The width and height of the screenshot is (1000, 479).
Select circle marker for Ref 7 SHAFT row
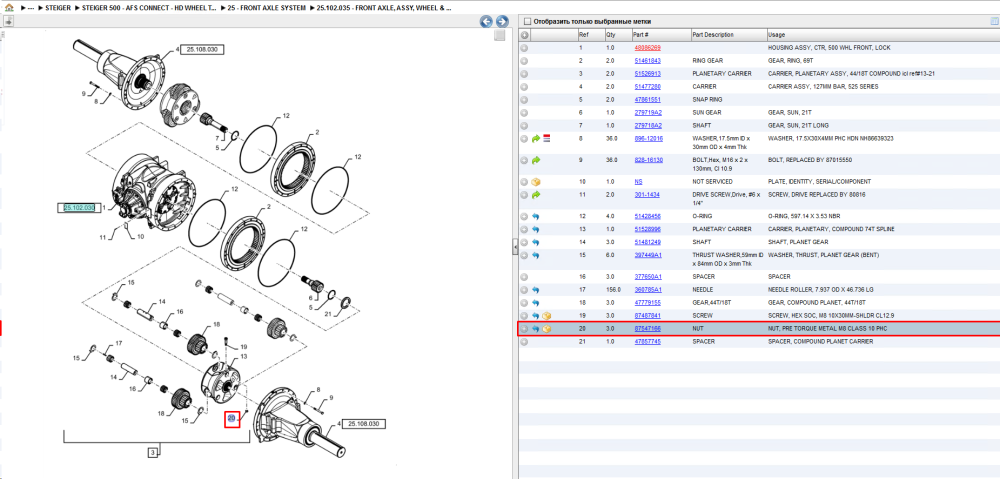pos(524,126)
